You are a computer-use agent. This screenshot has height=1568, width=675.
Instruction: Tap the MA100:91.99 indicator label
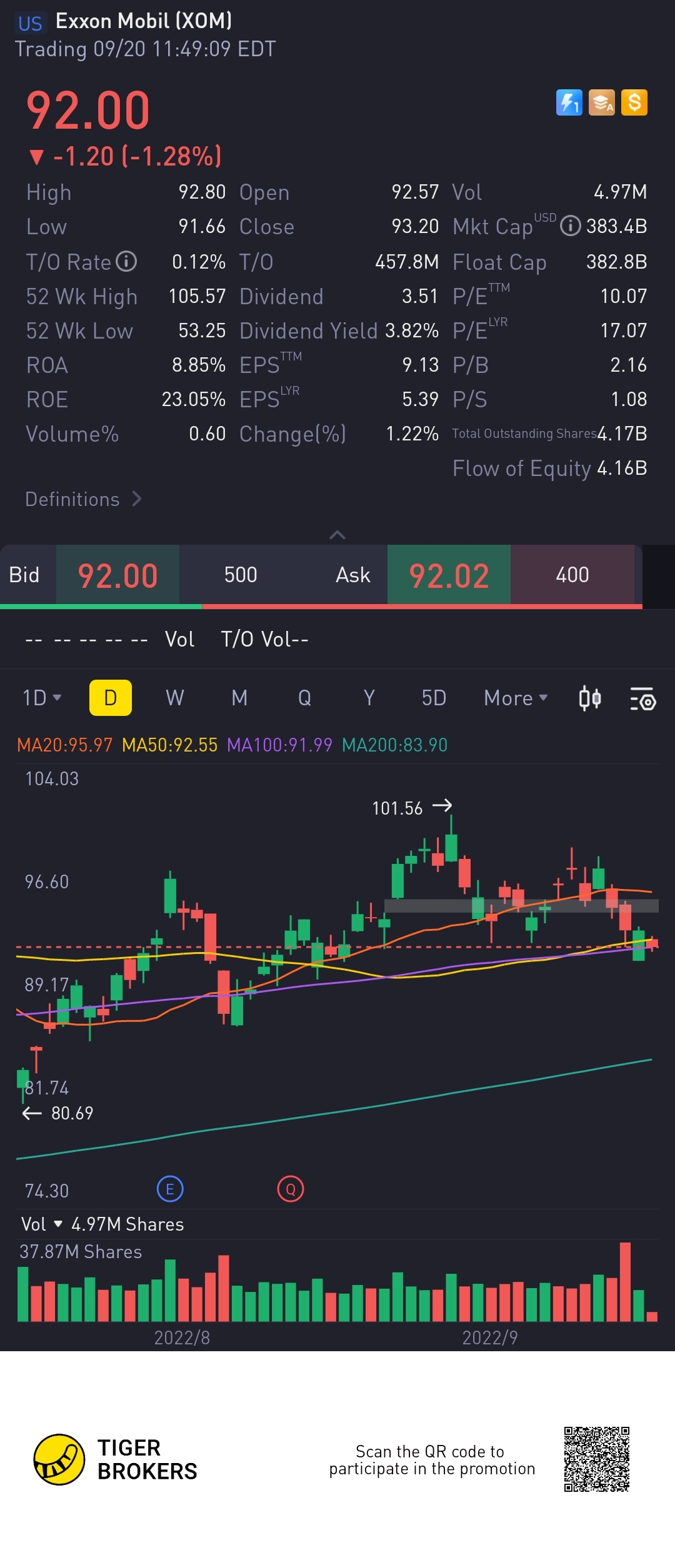279,745
